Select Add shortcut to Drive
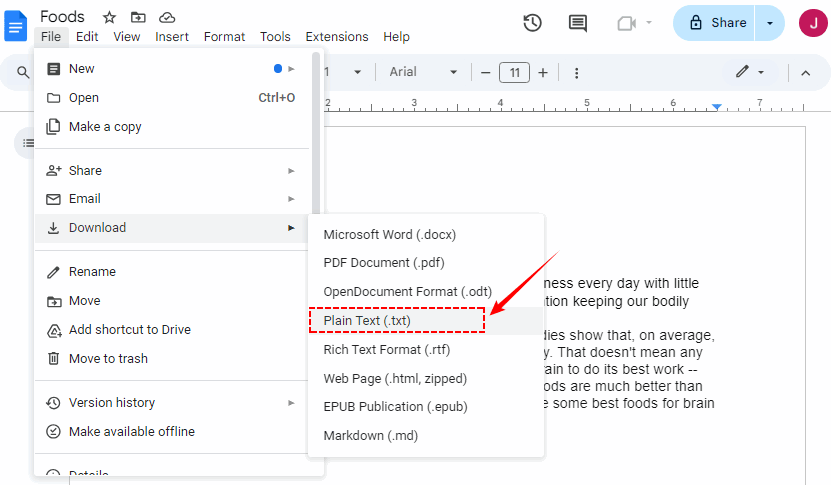The image size is (831, 485). pyautogui.click(x=172, y=330)
